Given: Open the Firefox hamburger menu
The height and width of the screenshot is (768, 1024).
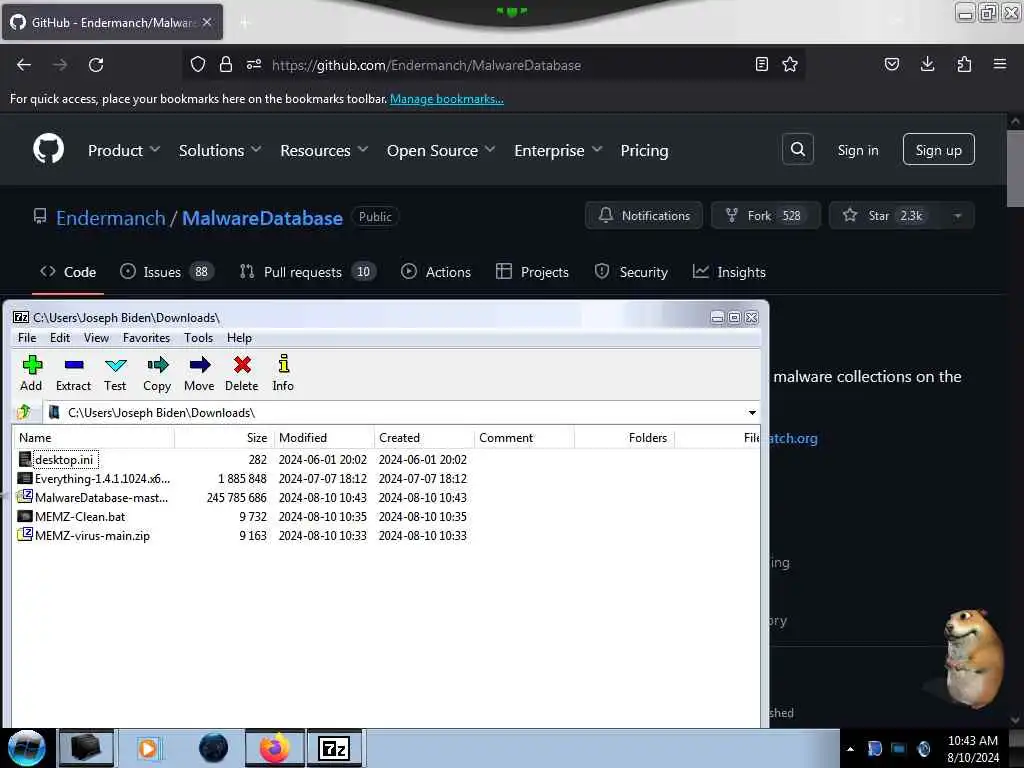Looking at the screenshot, I should point(1000,64).
